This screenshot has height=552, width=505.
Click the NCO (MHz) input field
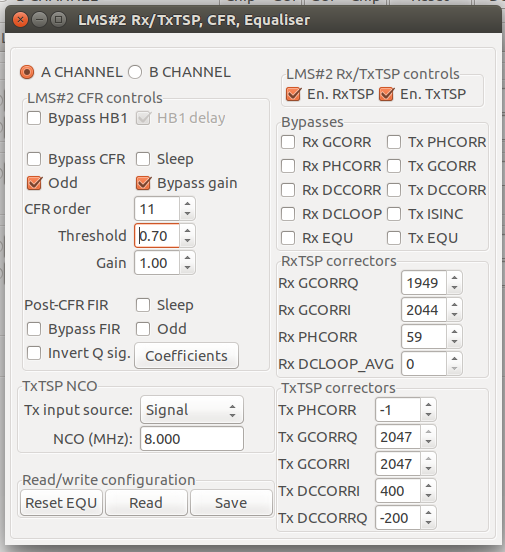[192, 439]
